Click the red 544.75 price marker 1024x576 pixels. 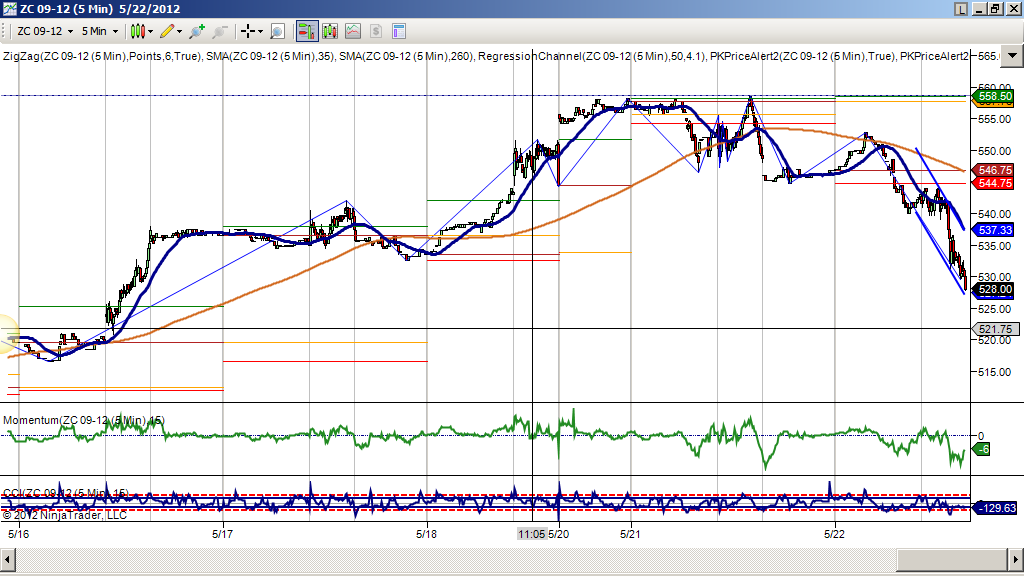pyautogui.click(x=993, y=183)
